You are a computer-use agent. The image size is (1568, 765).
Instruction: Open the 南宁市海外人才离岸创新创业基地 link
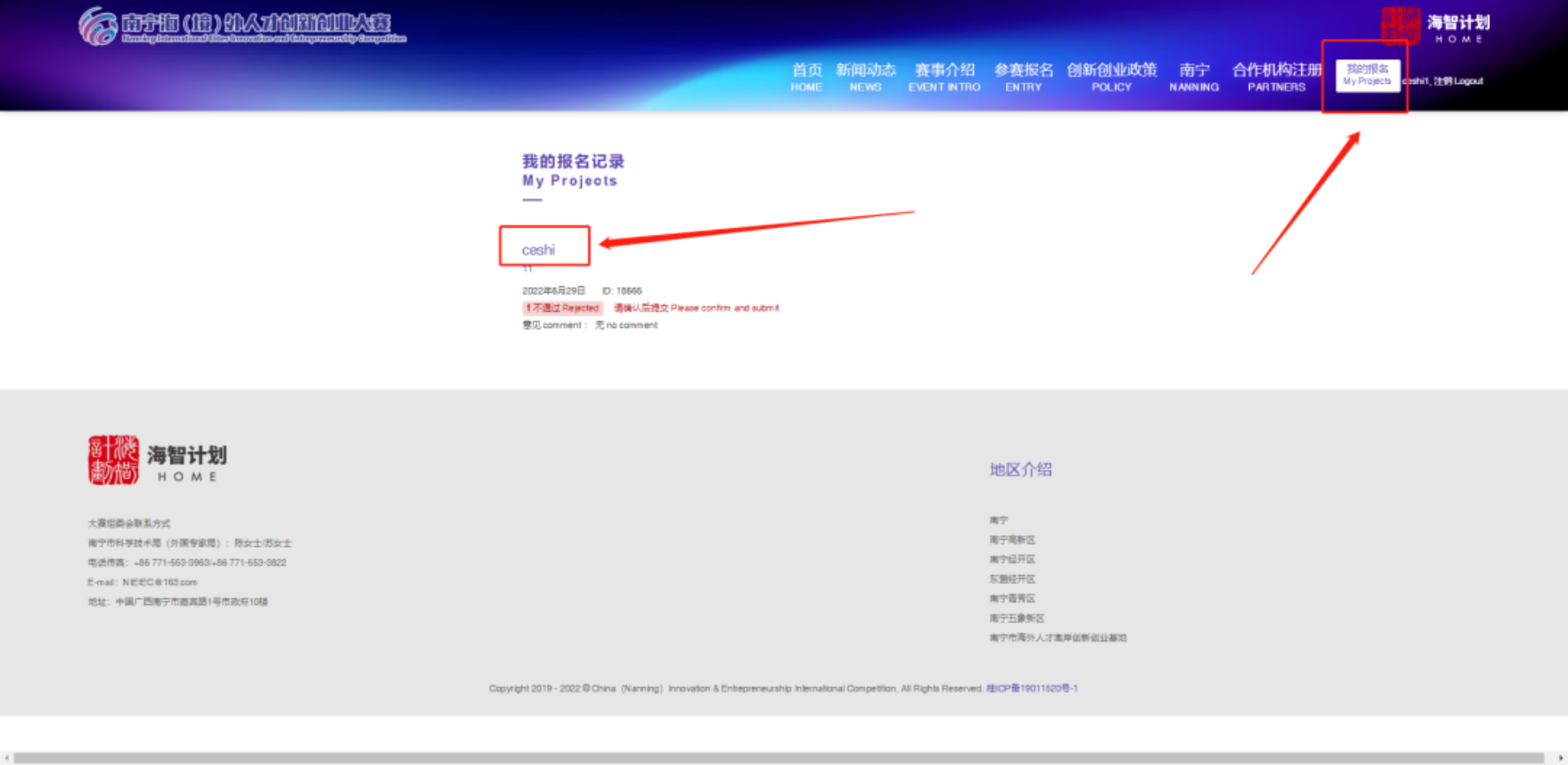coord(1058,638)
